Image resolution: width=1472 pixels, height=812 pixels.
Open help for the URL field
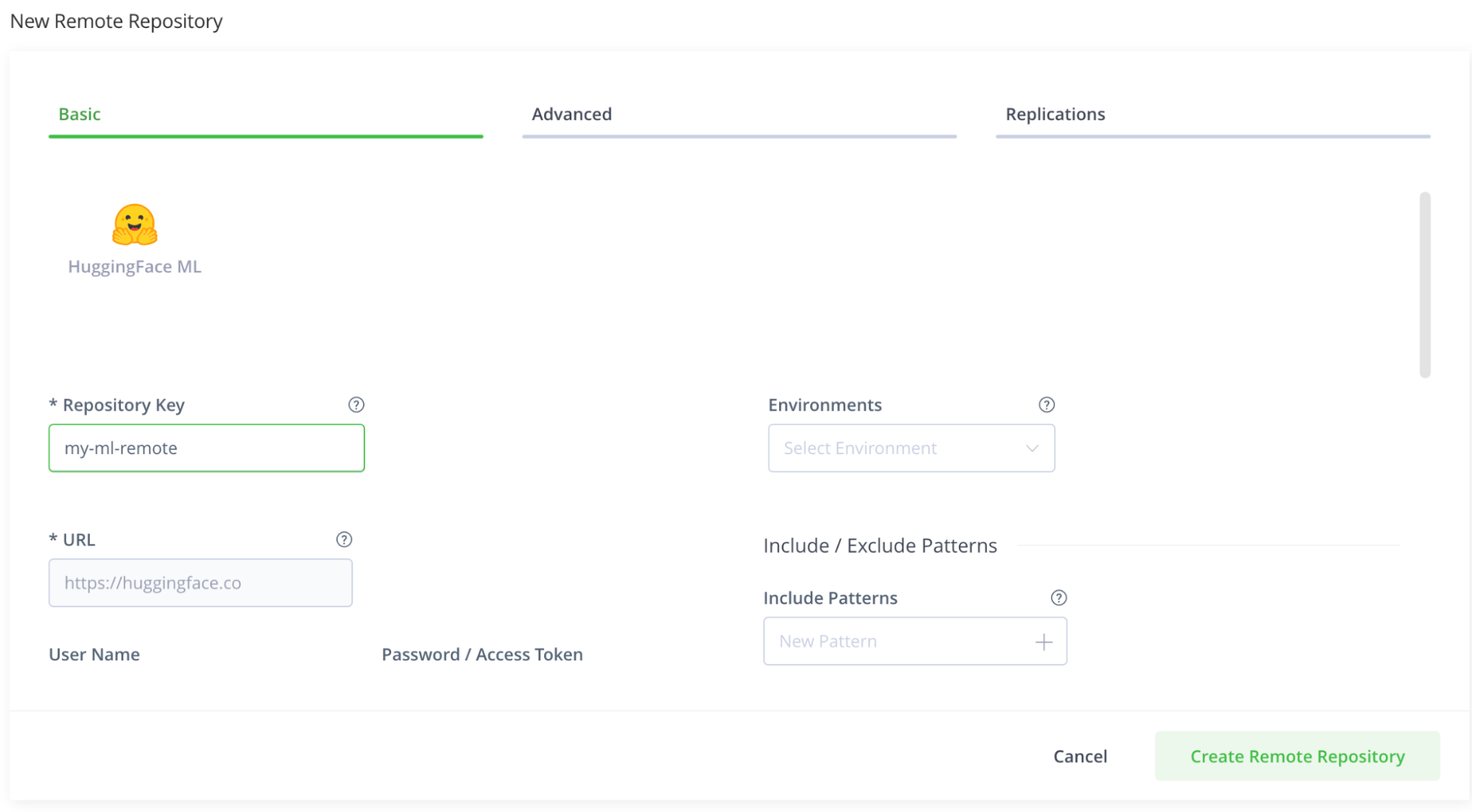click(x=344, y=540)
